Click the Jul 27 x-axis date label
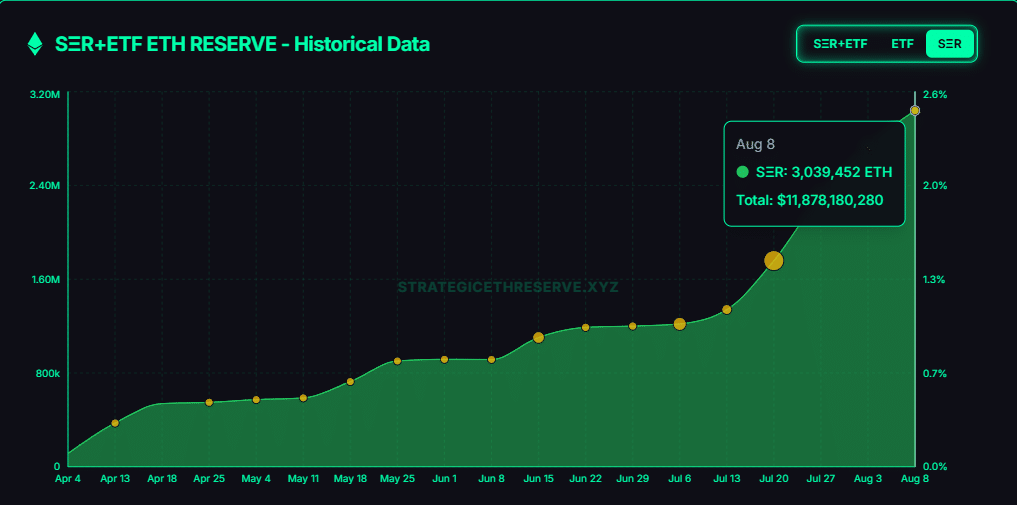The width and height of the screenshot is (1017, 505). pos(821,479)
